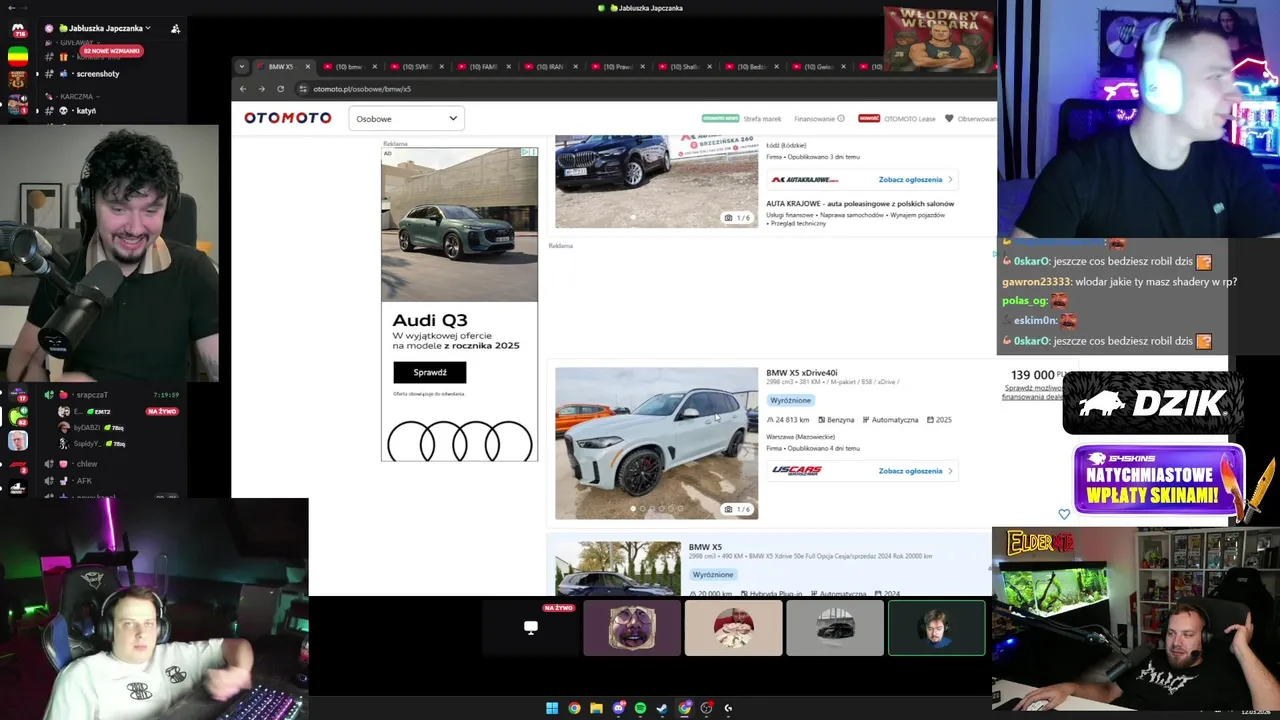Click the invite members icon in Discord

pyautogui.click(x=175, y=28)
